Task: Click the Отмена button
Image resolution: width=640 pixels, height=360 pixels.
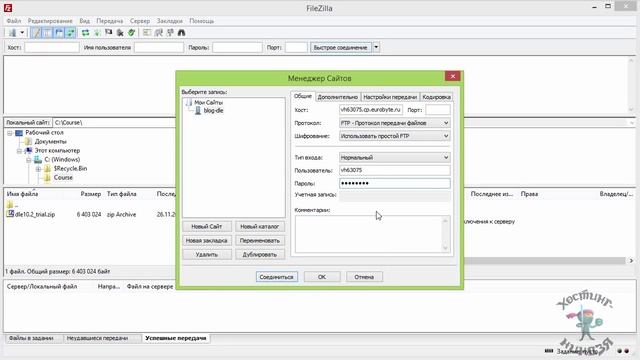Action: tap(364, 277)
